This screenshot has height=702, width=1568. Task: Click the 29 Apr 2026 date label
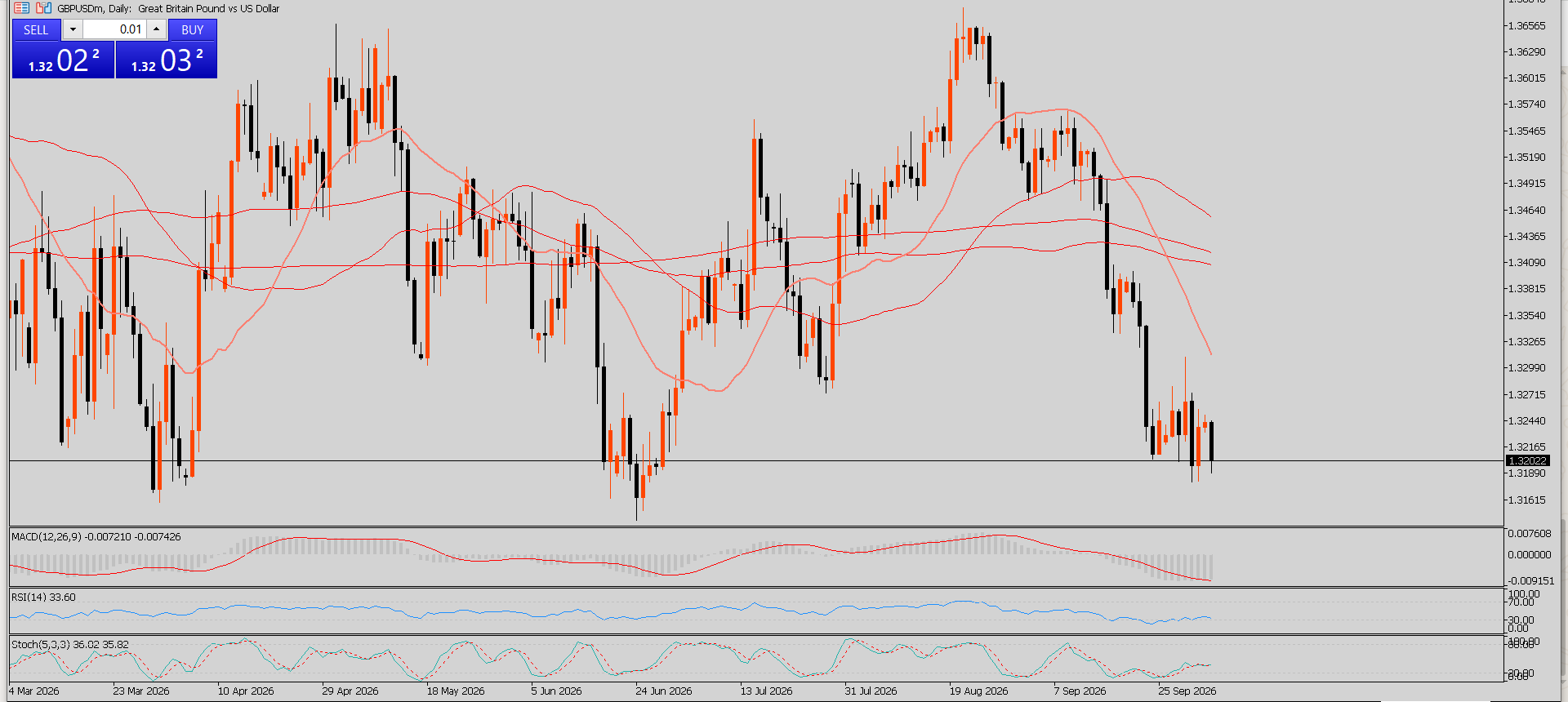pyautogui.click(x=350, y=691)
